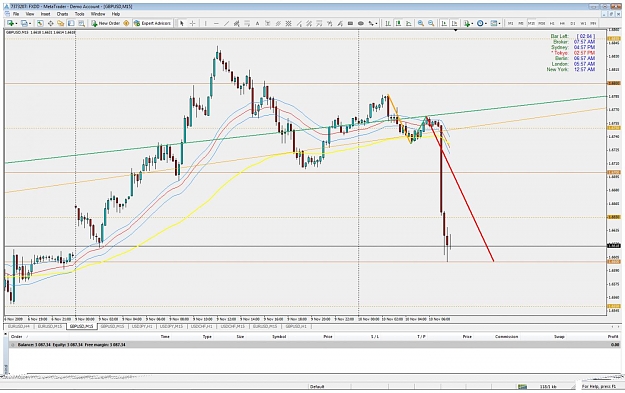Open the Profiles tool

point(24,24)
